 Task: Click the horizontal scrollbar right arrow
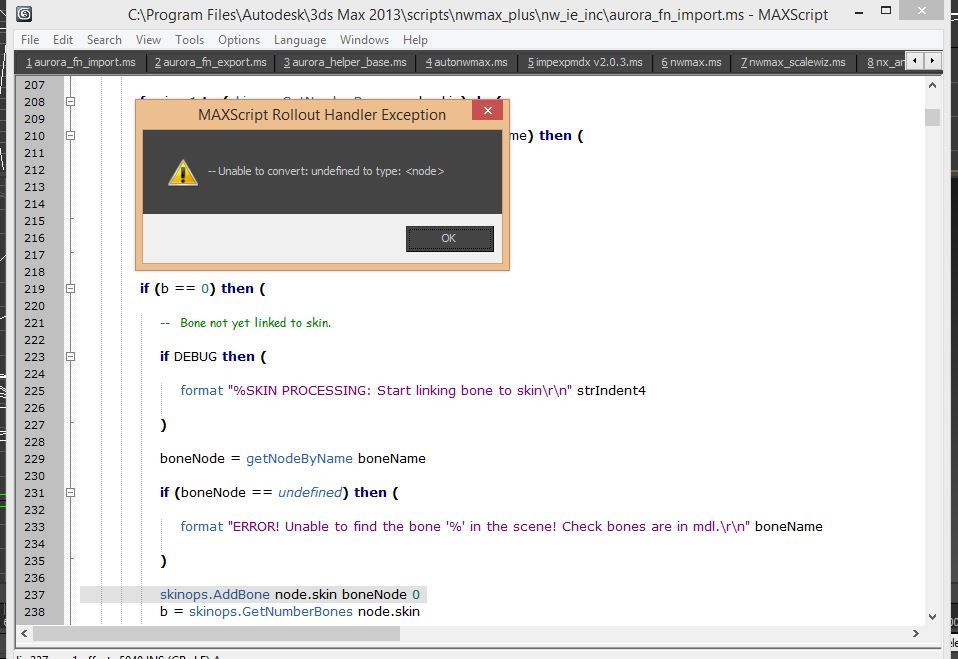click(x=914, y=633)
